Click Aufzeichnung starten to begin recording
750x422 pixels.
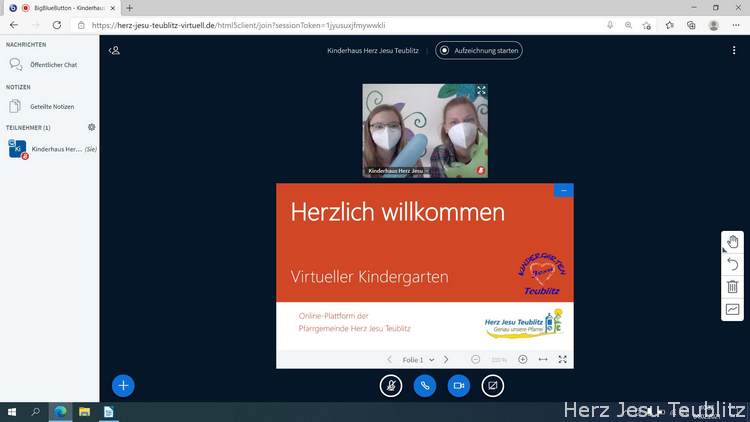479,50
